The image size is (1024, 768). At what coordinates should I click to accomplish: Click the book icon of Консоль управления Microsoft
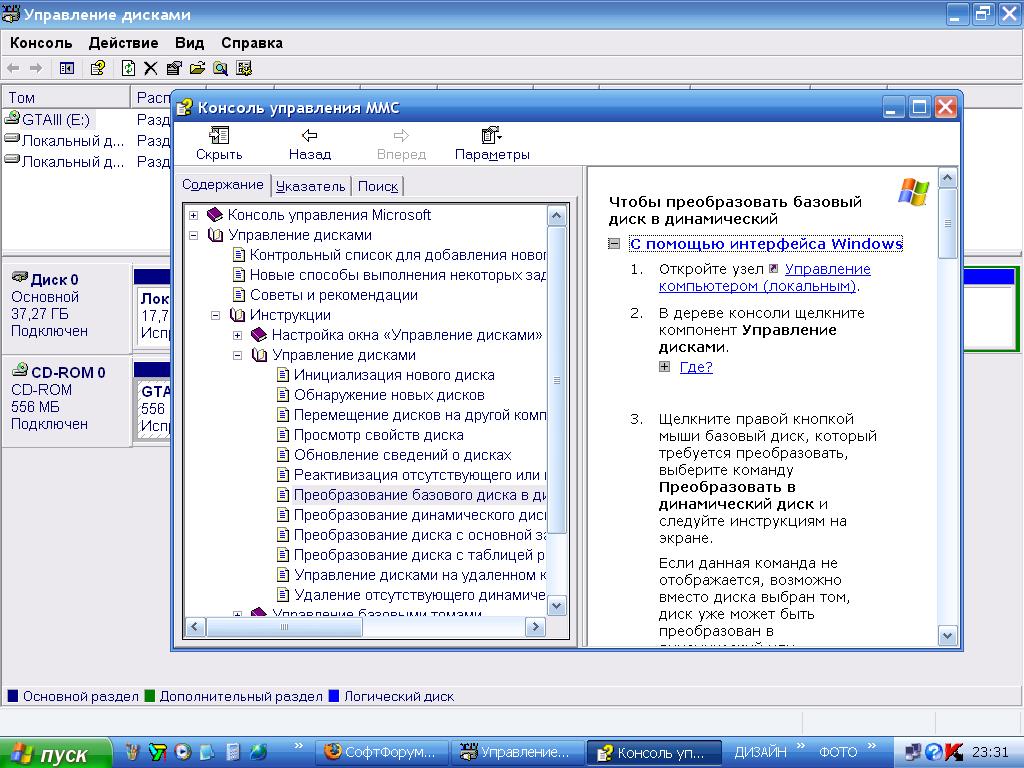(x=215, y=215)
